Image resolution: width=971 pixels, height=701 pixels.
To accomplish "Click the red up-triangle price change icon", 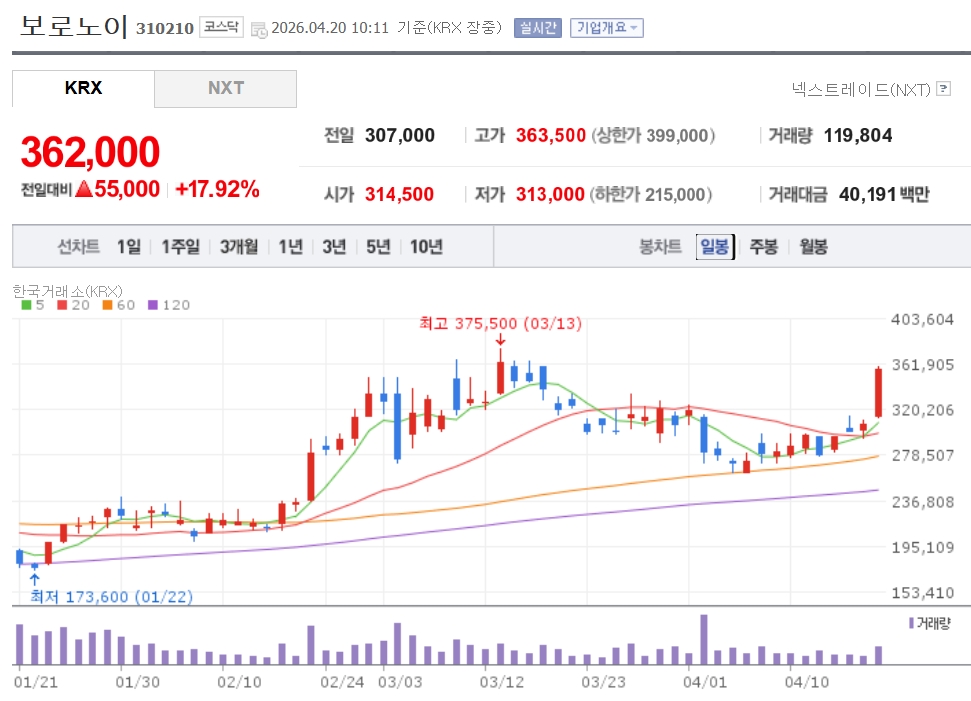I will [x=83, y=189].
